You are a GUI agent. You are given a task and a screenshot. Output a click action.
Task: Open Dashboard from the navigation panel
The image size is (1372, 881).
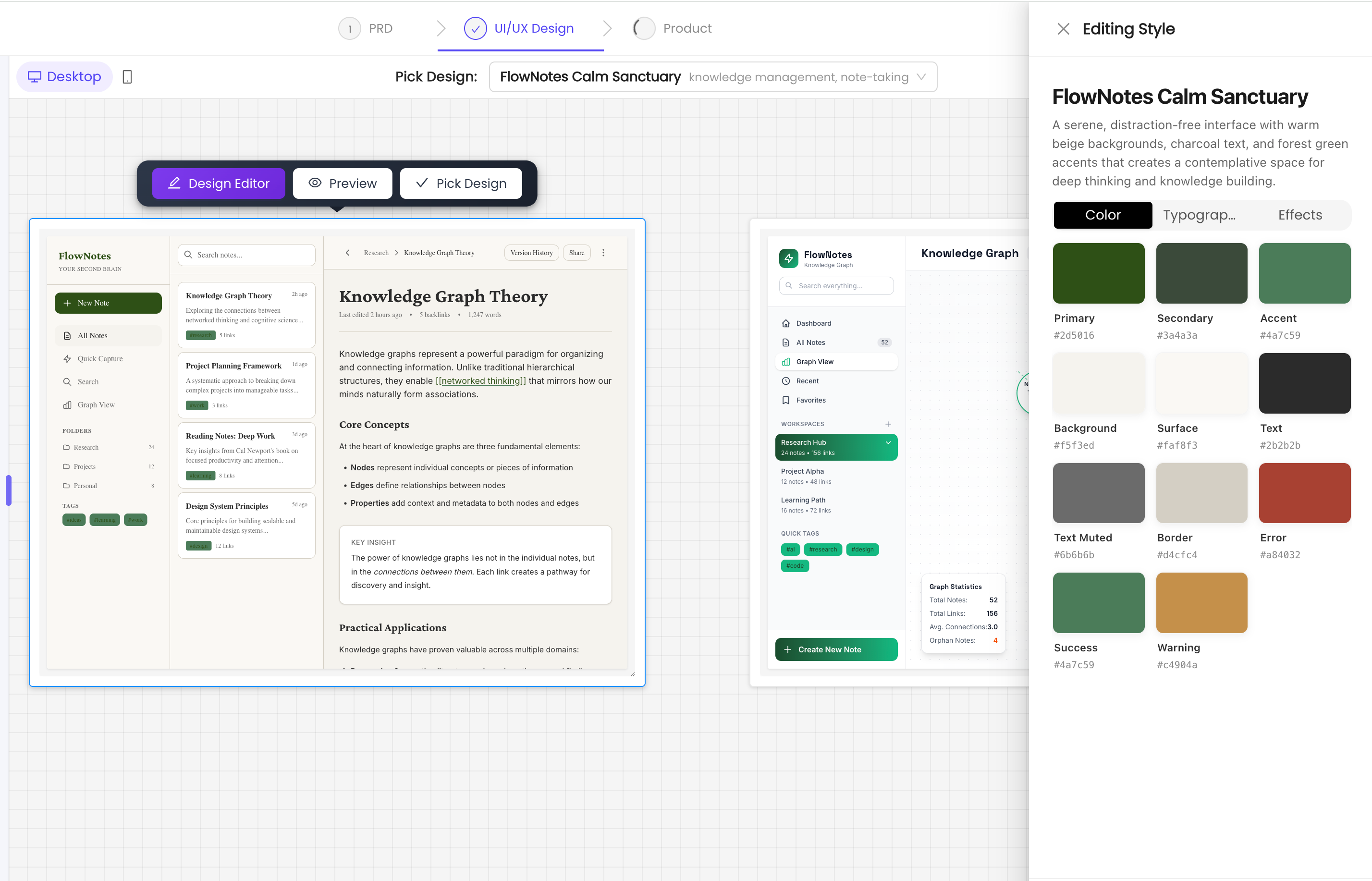[813, 323]
